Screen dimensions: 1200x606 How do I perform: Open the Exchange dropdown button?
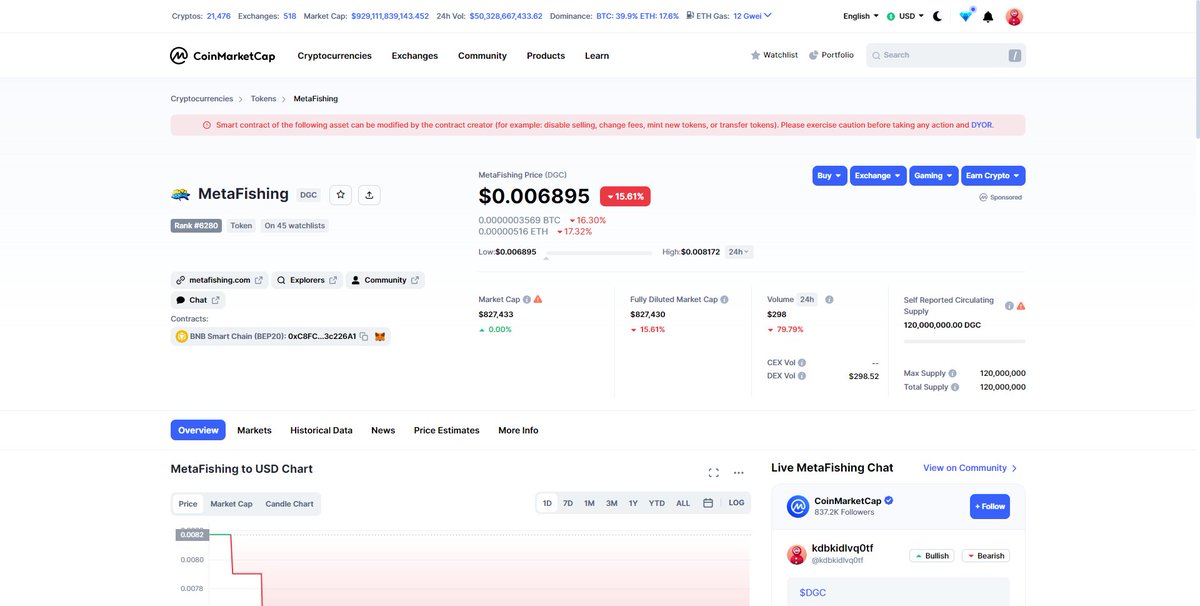click(878, 176)
